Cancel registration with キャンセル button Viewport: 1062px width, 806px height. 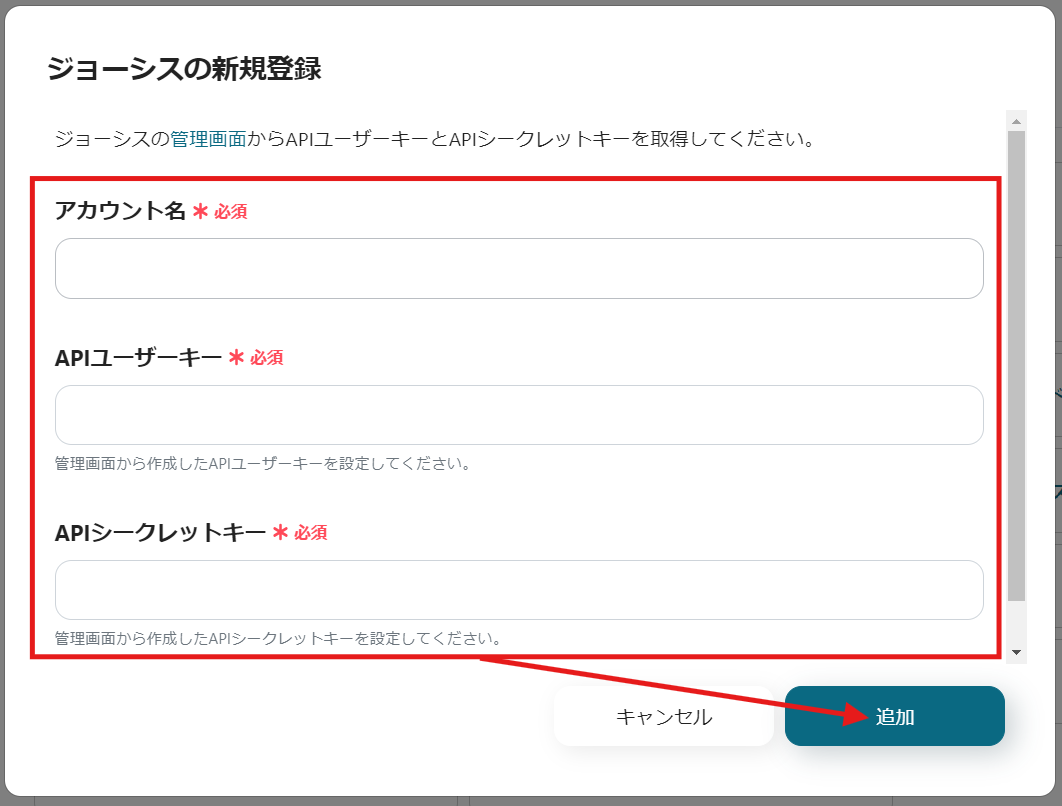(664, 716)
